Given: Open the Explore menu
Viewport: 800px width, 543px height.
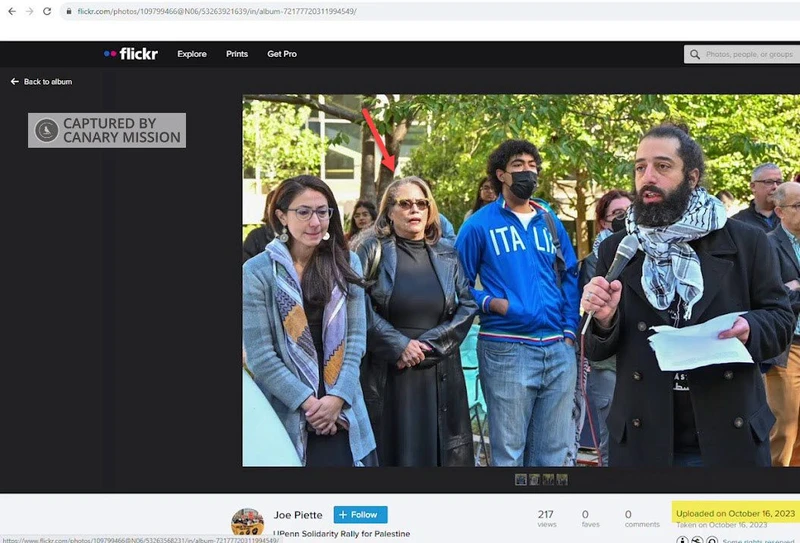Looking at the screenshot, I should point(193,54).
